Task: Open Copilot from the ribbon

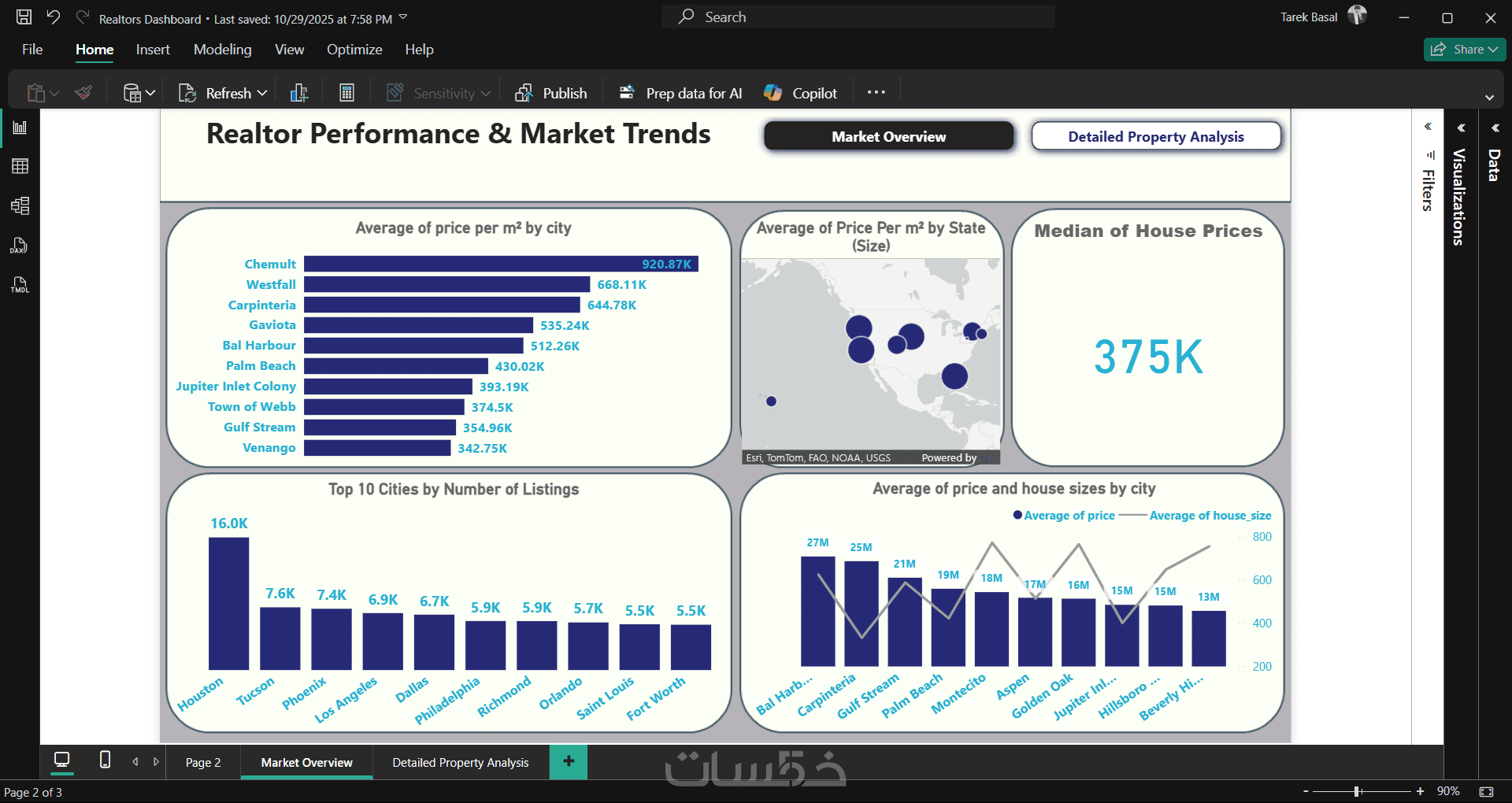Action: click(800, 93)
